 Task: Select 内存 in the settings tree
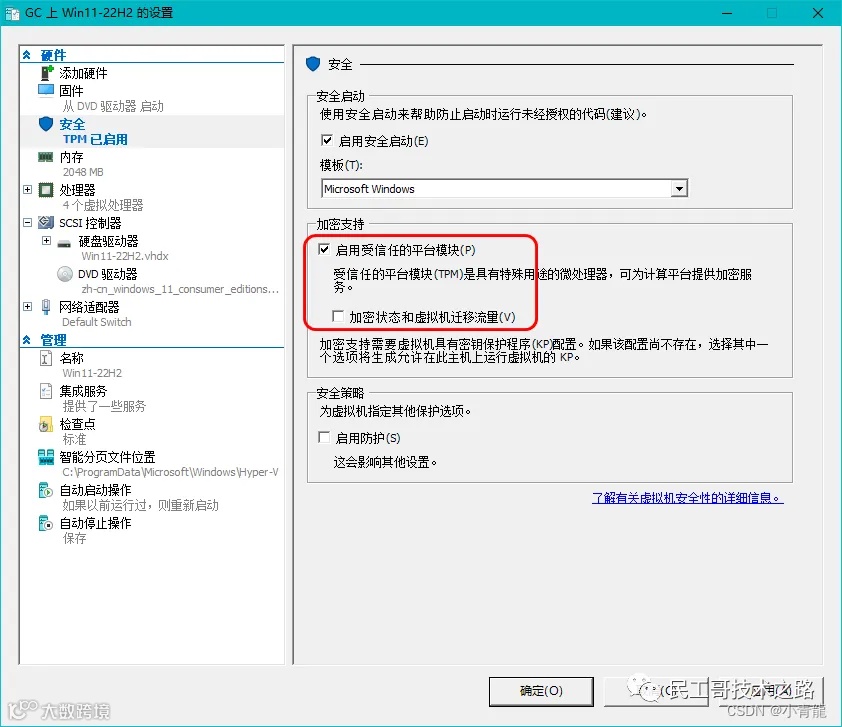[x=71, y=157]
